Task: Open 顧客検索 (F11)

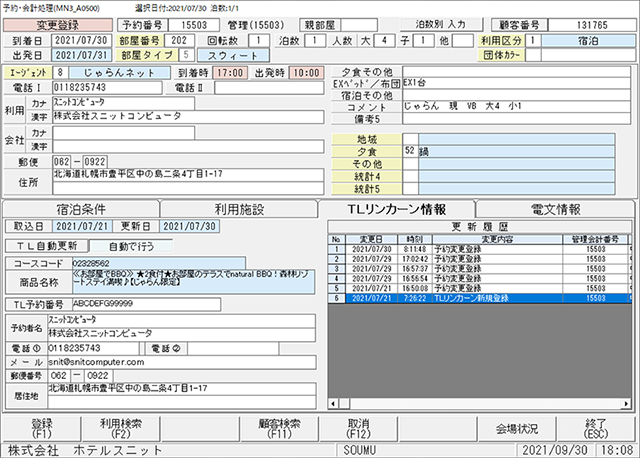Action: pos(279,428)
